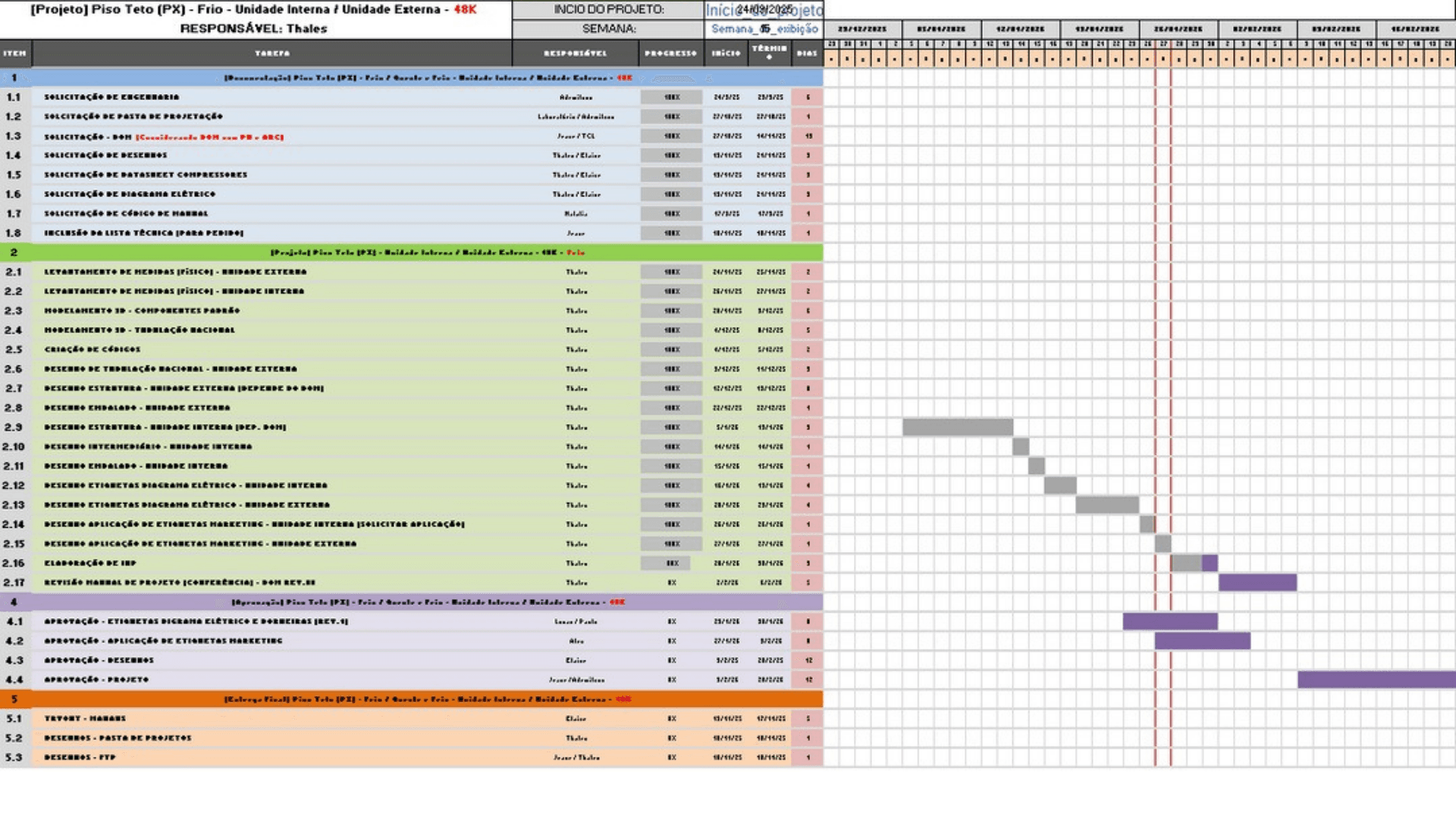Select the Semana display week field
Image resolution: width=1456 pixels, height=819 pixels.
[764, 29]
